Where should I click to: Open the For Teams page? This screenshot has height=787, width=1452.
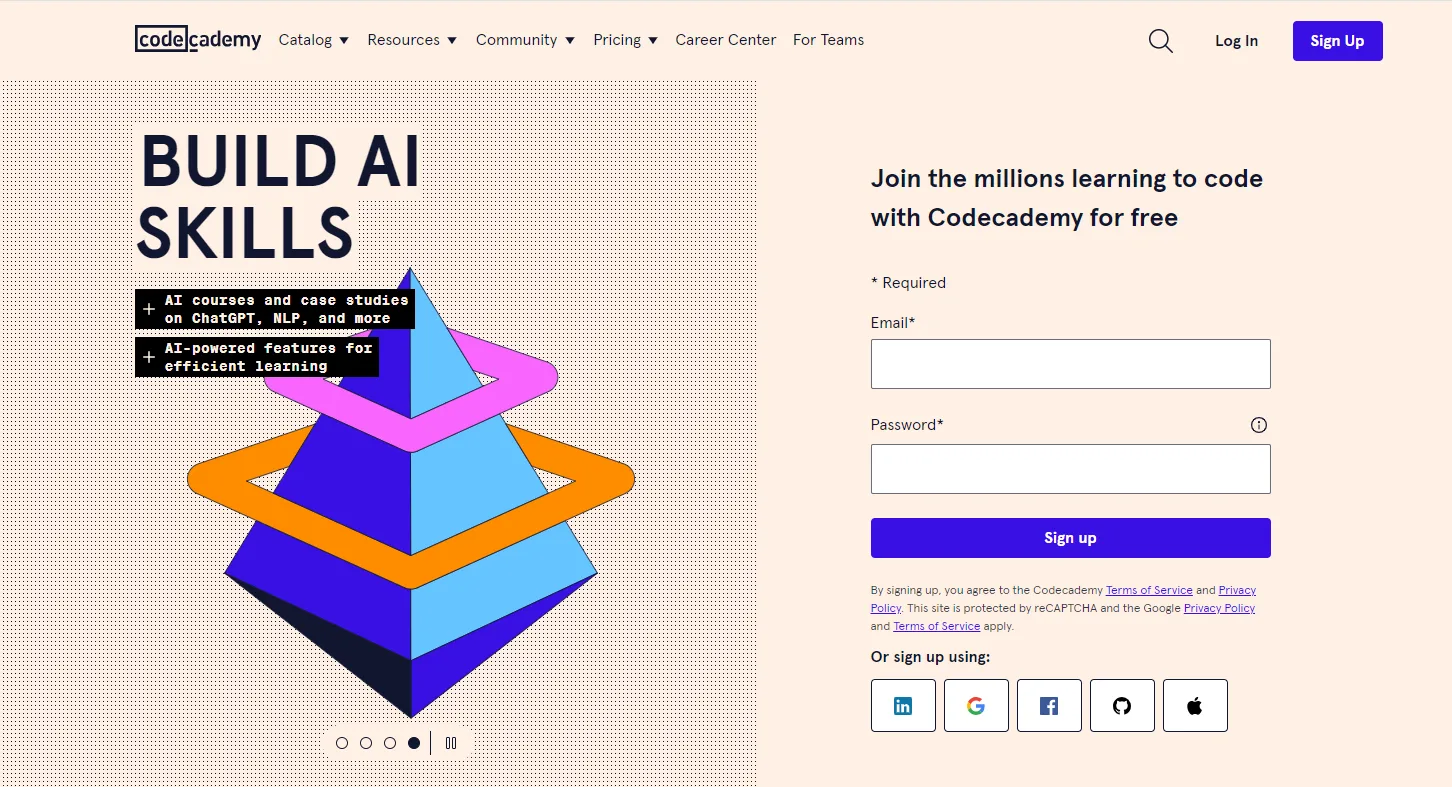tap(828, 40)
